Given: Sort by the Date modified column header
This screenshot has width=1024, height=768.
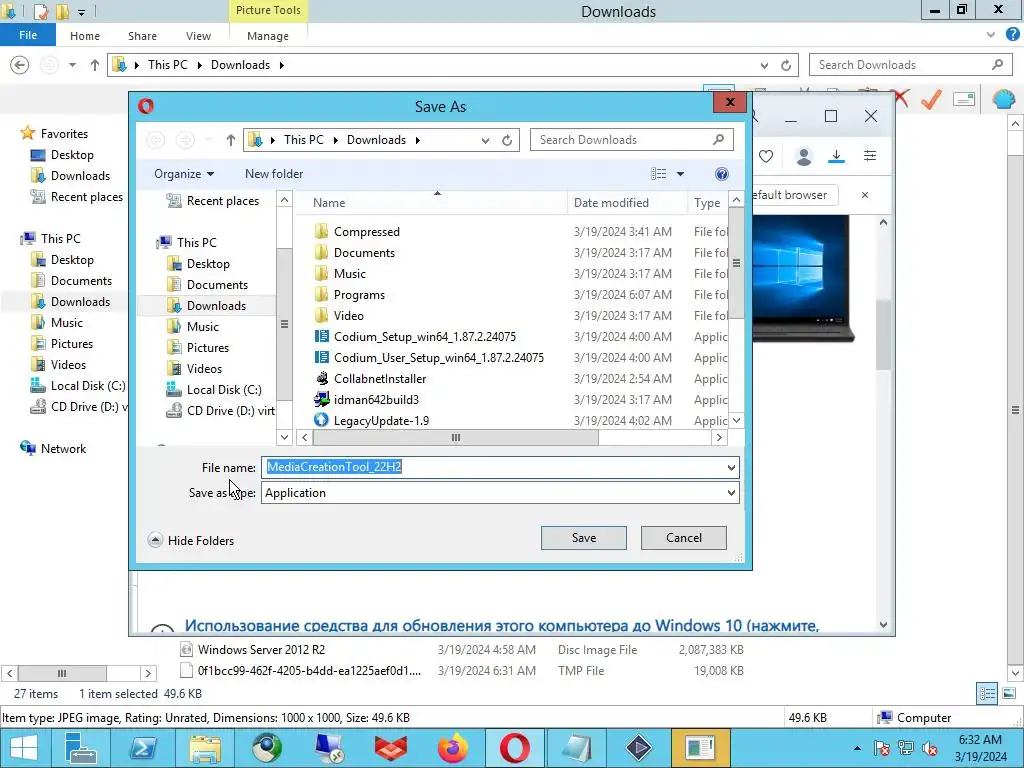Looking at the screenshot, I should [627, 202].
